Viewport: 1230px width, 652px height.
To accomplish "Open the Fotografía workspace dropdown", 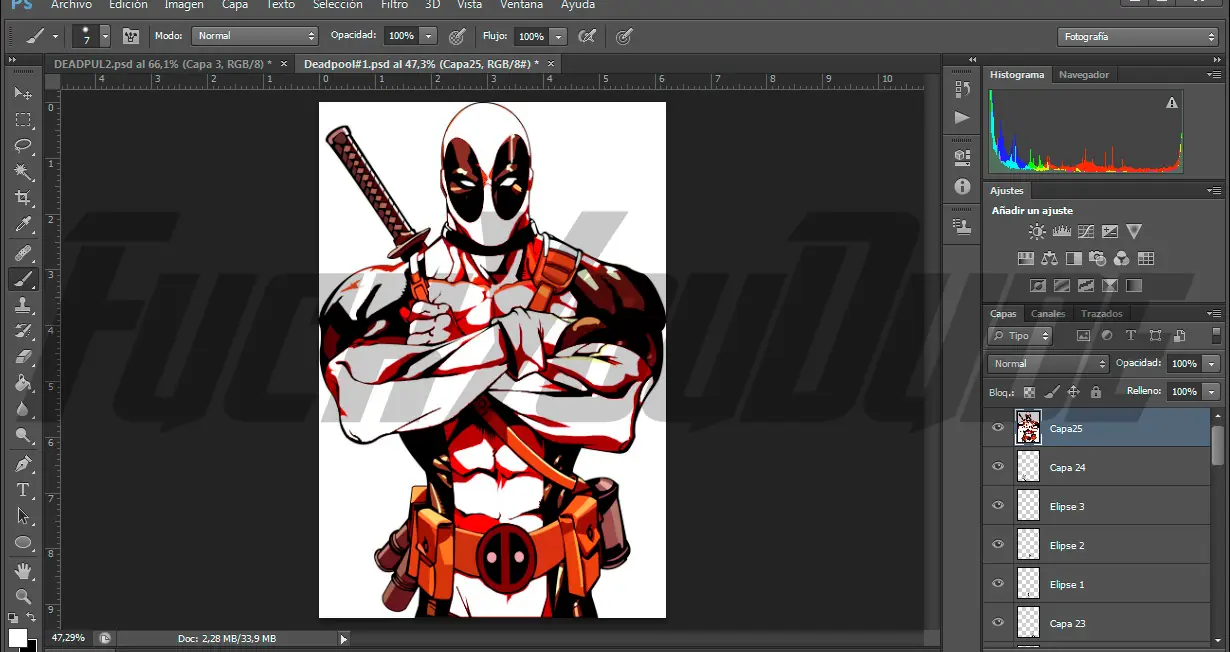I will click(x=1137, y=37).
